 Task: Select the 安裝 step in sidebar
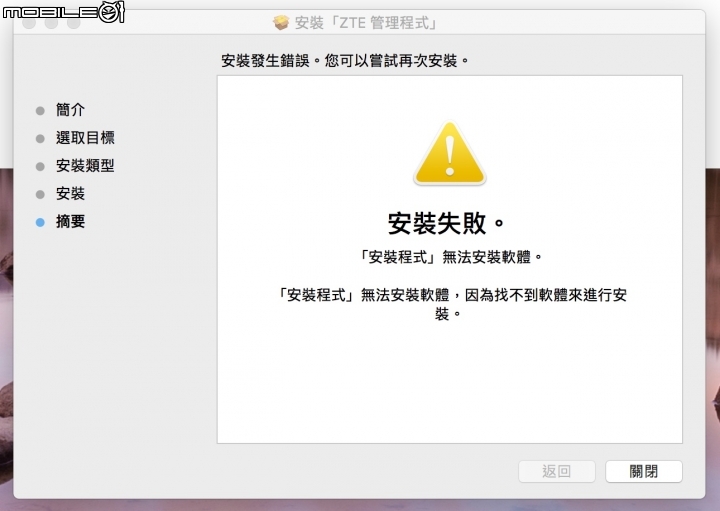[x=70, y=194]
